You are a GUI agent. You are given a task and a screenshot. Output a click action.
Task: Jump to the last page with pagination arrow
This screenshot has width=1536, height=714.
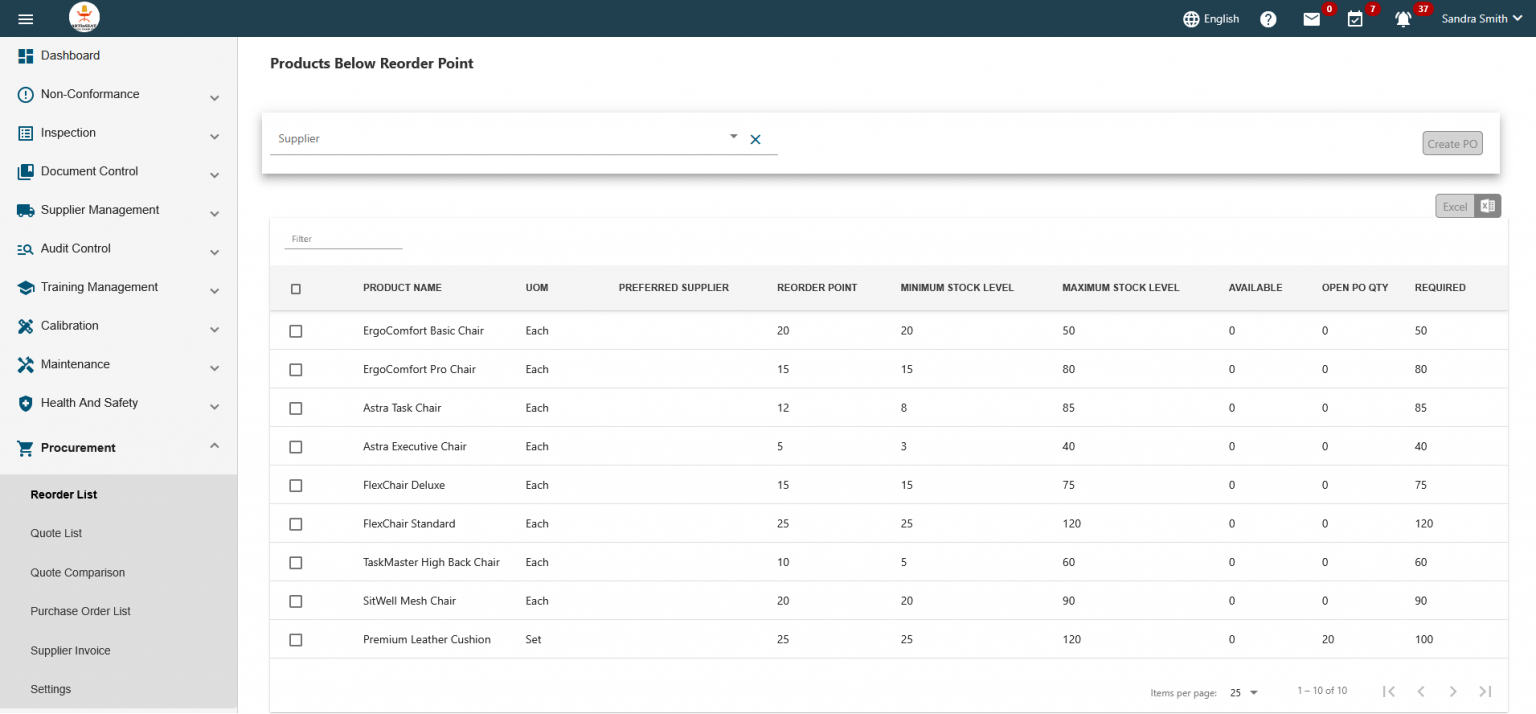click(x=1485, y=690)
